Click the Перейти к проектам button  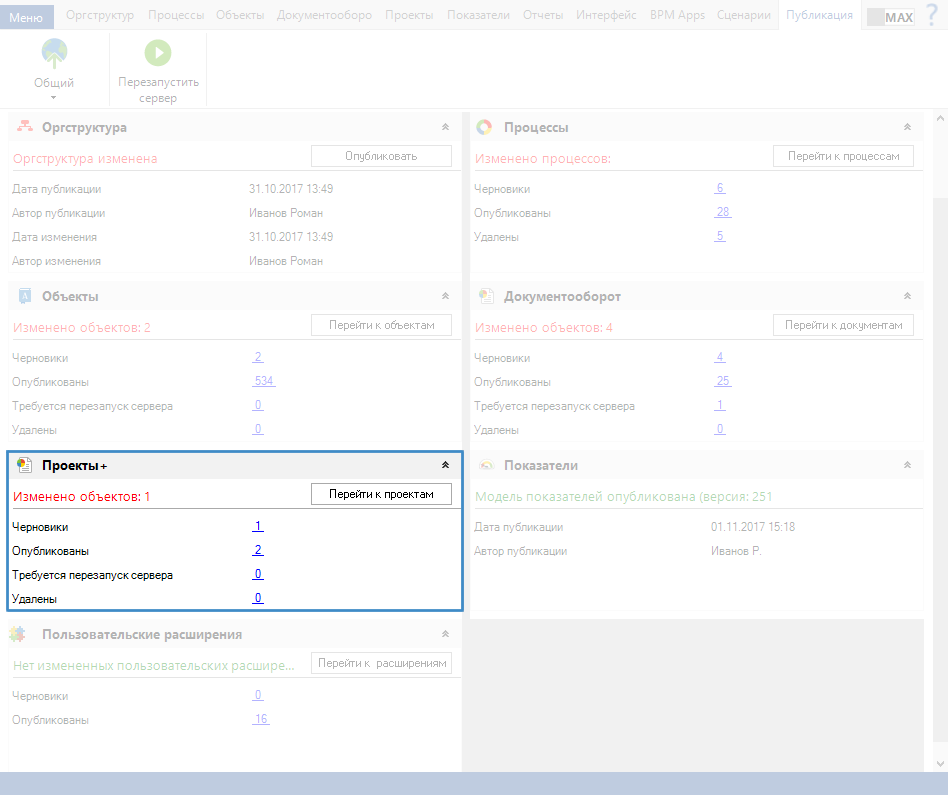click(381, 494)
